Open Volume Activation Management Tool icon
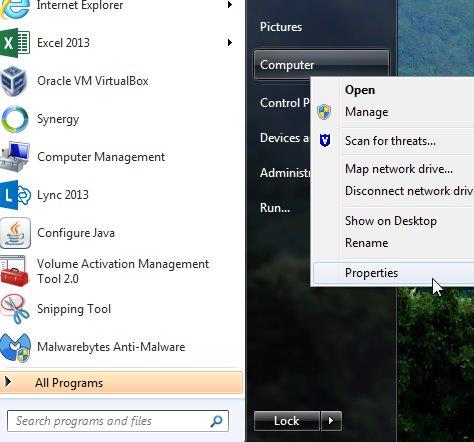 point(14,271)
